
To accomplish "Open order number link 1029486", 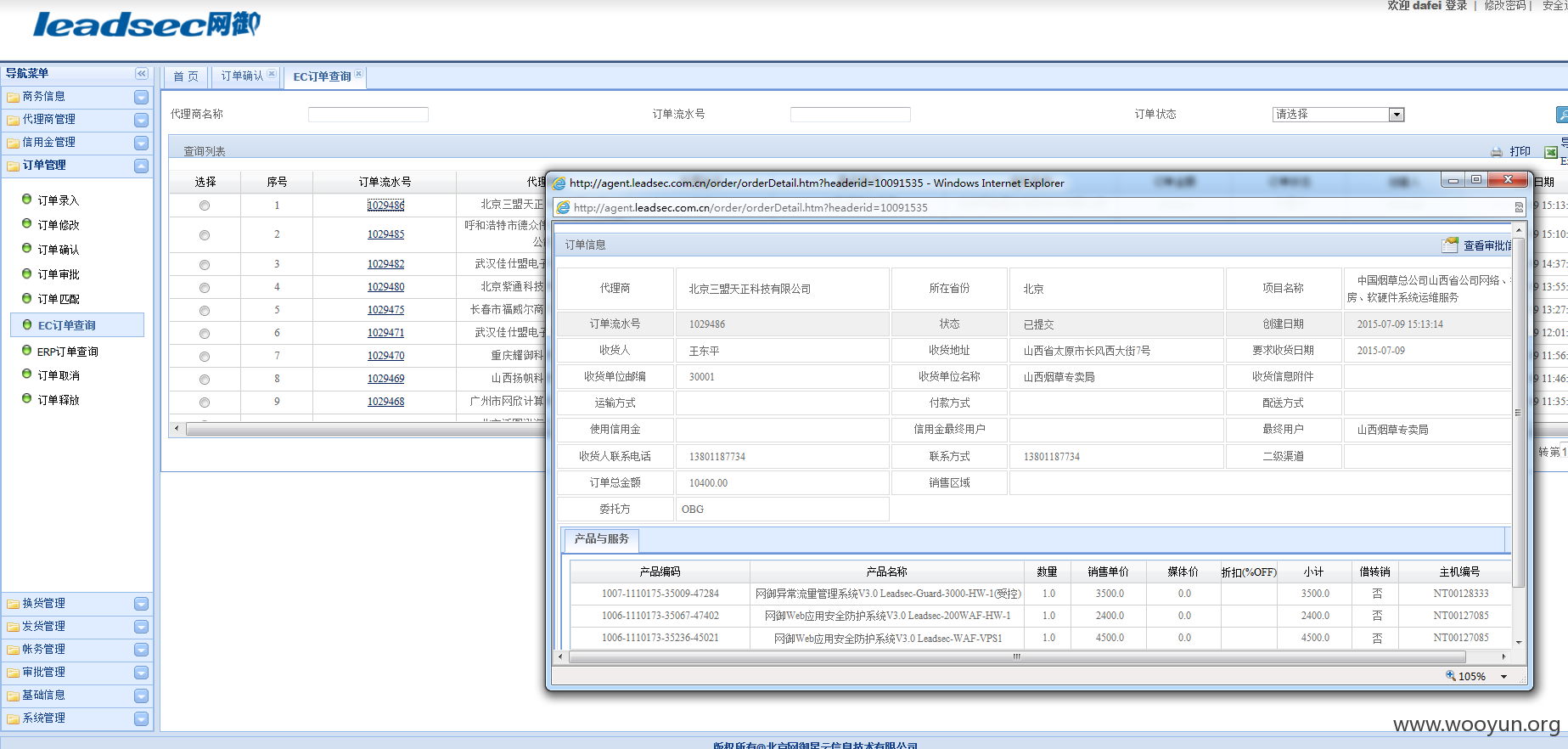I will [x=385, y=206].
